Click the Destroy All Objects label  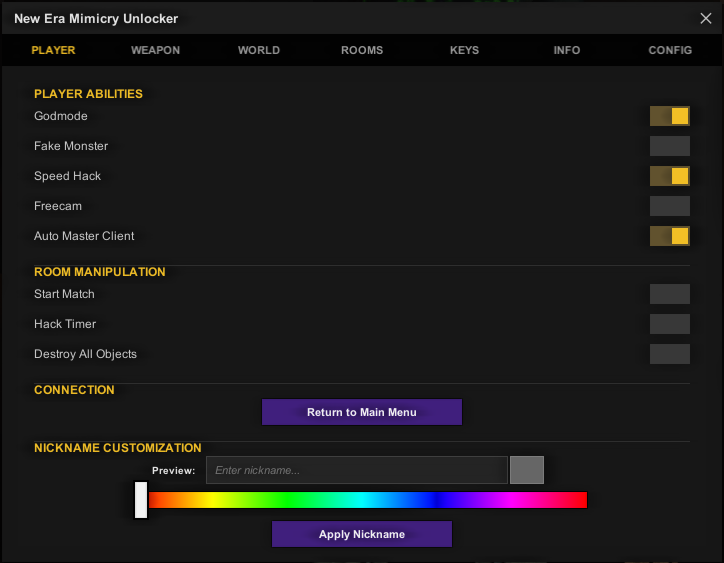coord(85,354)
